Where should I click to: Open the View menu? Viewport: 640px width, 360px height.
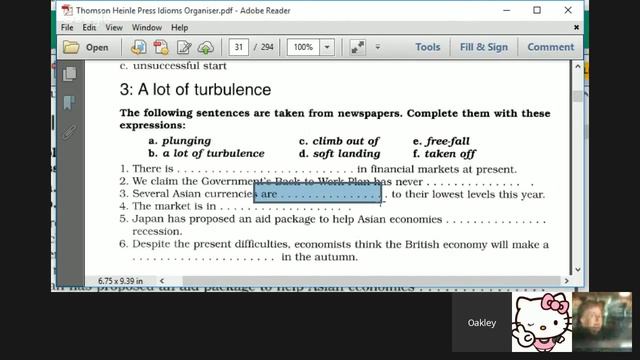click(x=114, y=27)
